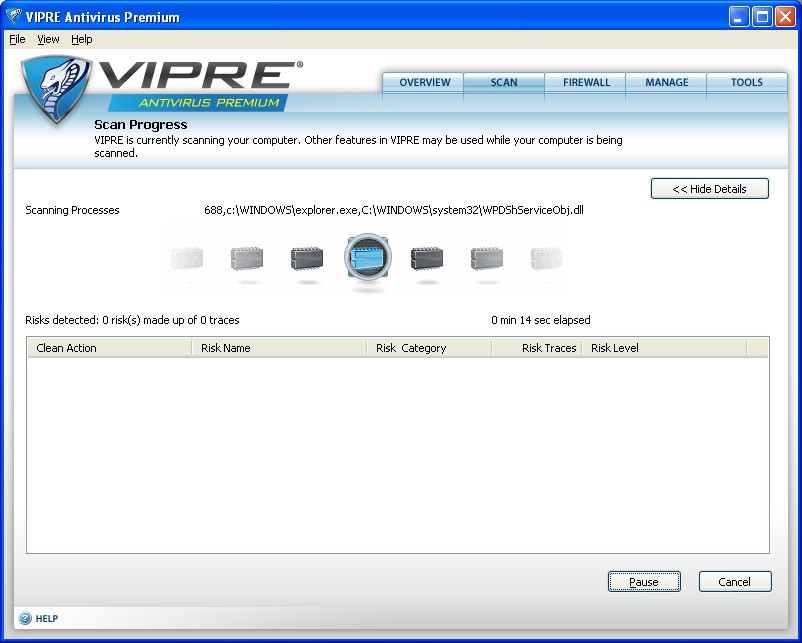Open the Help menu

point(82,39)
